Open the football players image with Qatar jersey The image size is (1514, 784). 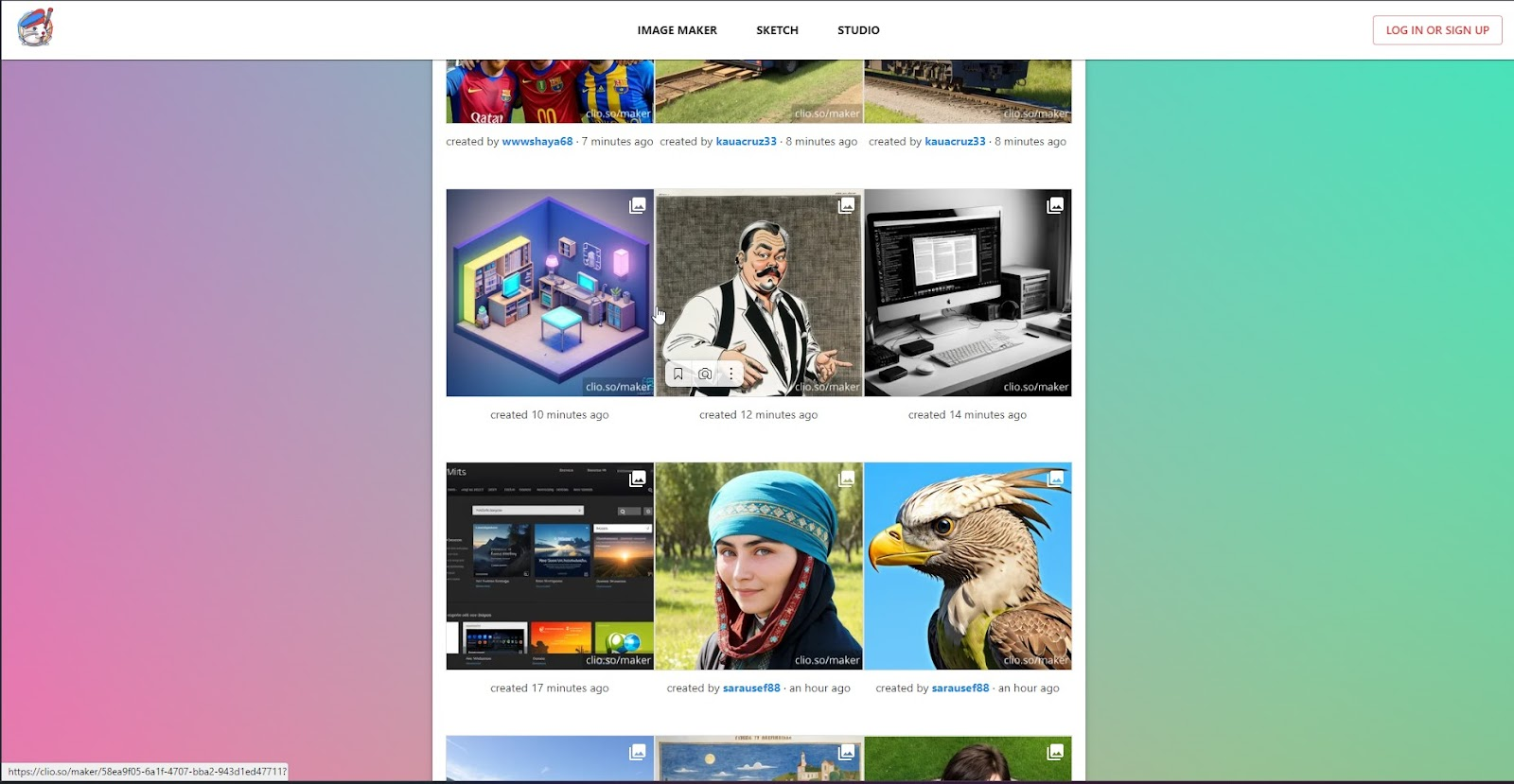pos(550,92)
